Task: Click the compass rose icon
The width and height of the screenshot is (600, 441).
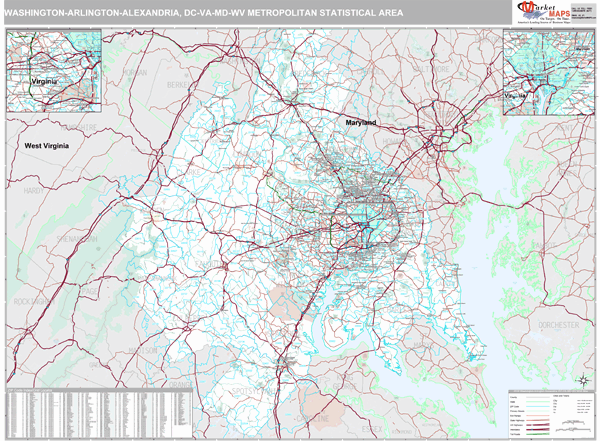Action: [581, 380]
